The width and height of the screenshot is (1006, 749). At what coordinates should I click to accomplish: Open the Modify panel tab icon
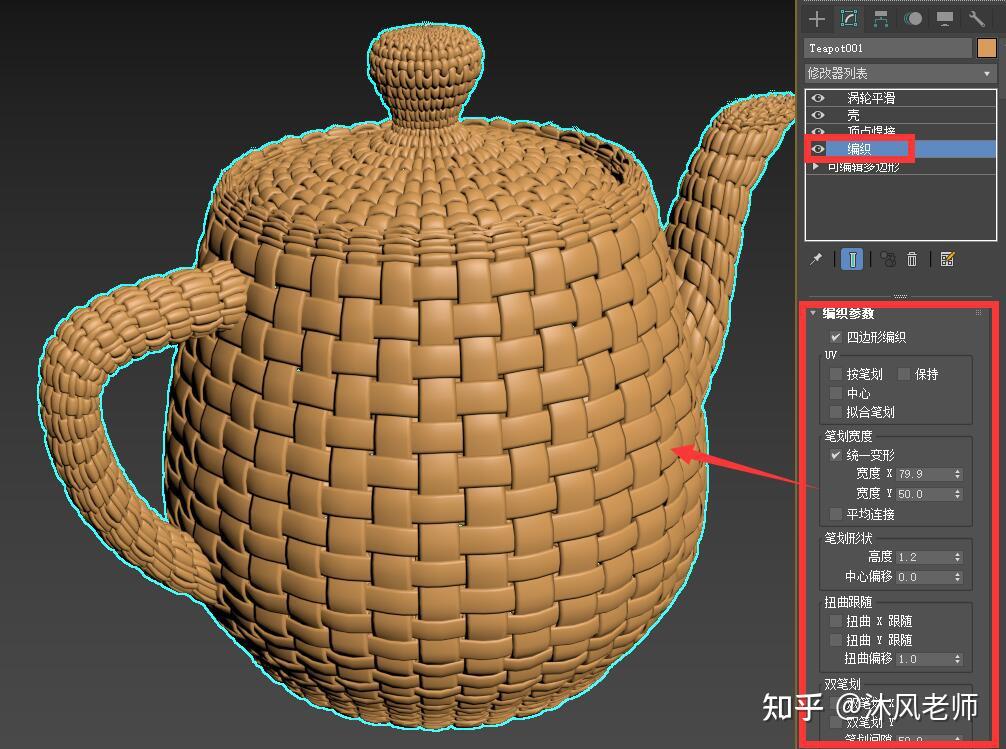pos(849,19)
